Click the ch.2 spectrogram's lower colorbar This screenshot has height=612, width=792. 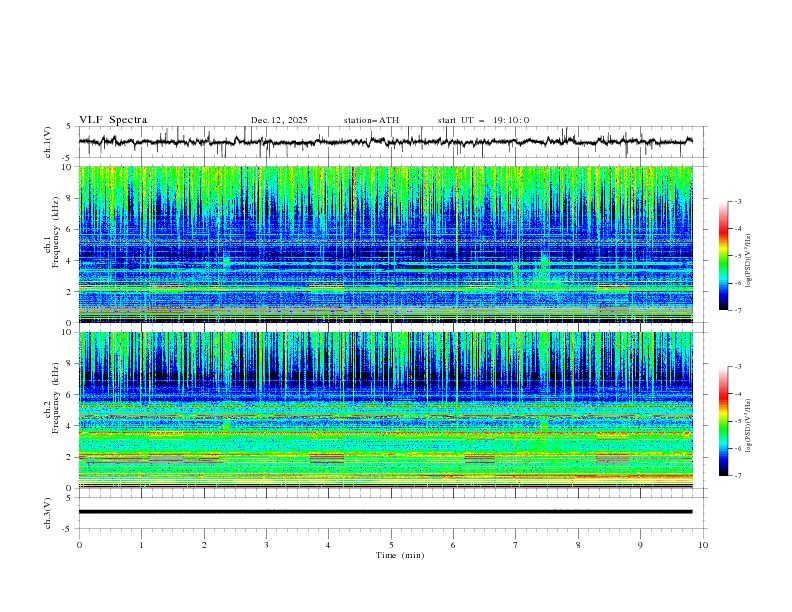[x=723, y=421]
